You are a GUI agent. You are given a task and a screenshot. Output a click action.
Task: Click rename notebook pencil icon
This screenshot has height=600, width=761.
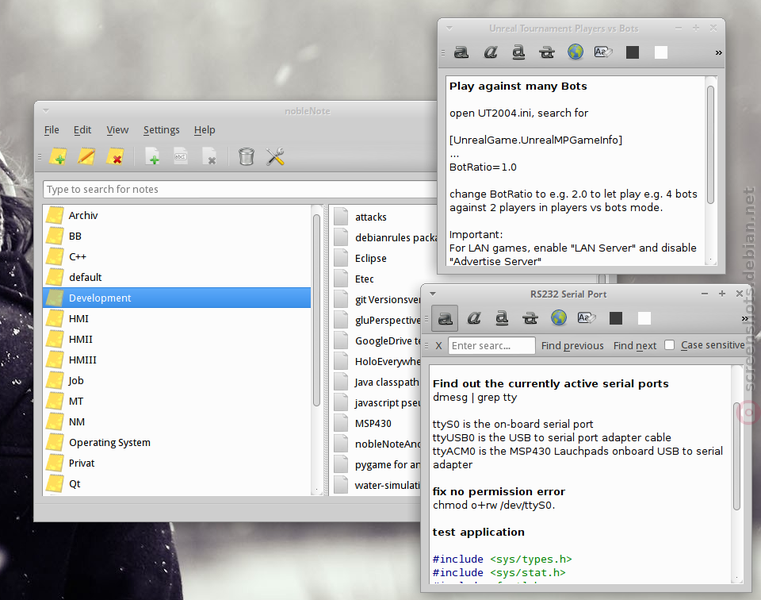[87, 157]
